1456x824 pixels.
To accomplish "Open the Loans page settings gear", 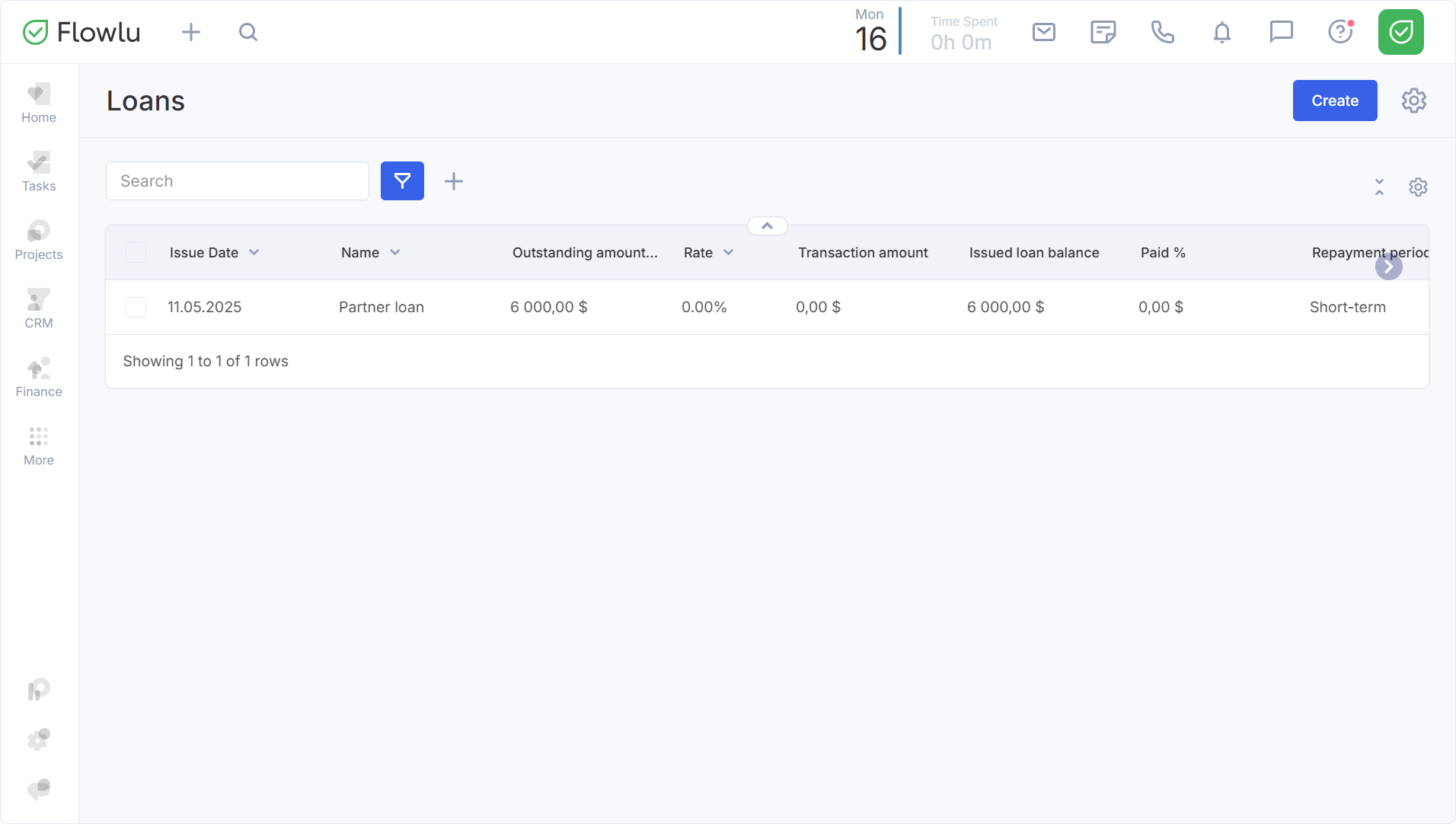I will tap(1413, 101).
